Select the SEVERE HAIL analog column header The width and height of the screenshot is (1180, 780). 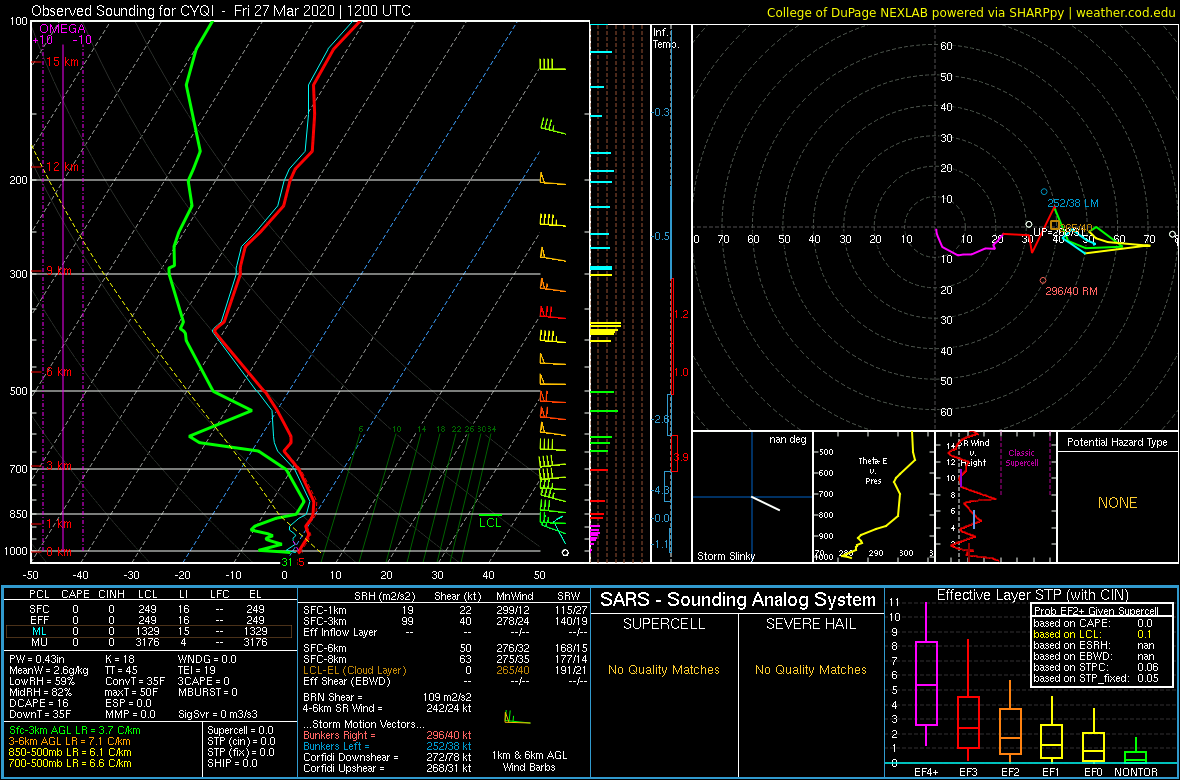(x=810, y=625)
